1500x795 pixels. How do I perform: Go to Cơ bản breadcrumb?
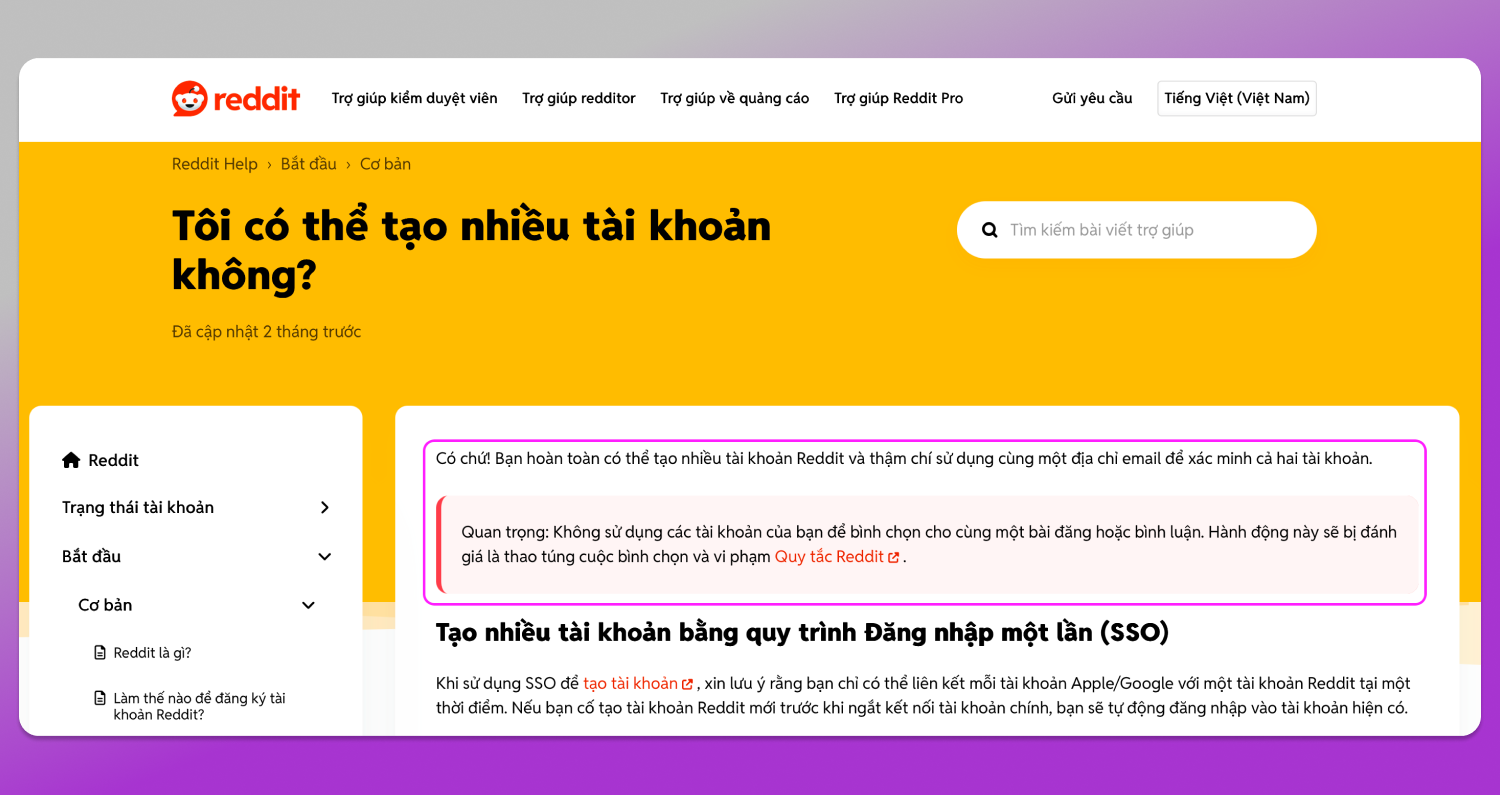(385, 164)
